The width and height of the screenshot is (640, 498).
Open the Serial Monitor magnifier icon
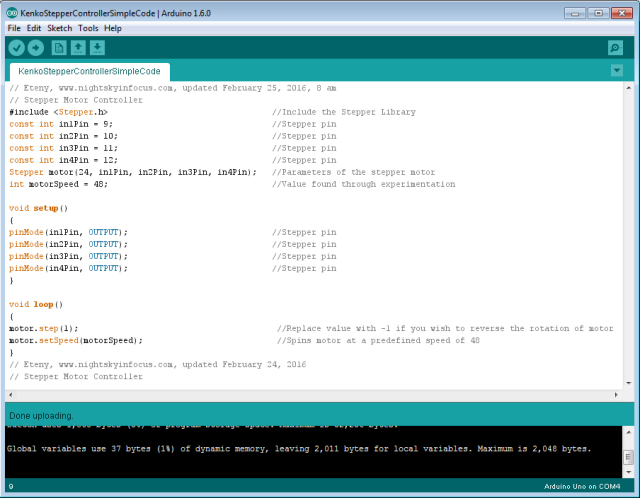[615, 48]
